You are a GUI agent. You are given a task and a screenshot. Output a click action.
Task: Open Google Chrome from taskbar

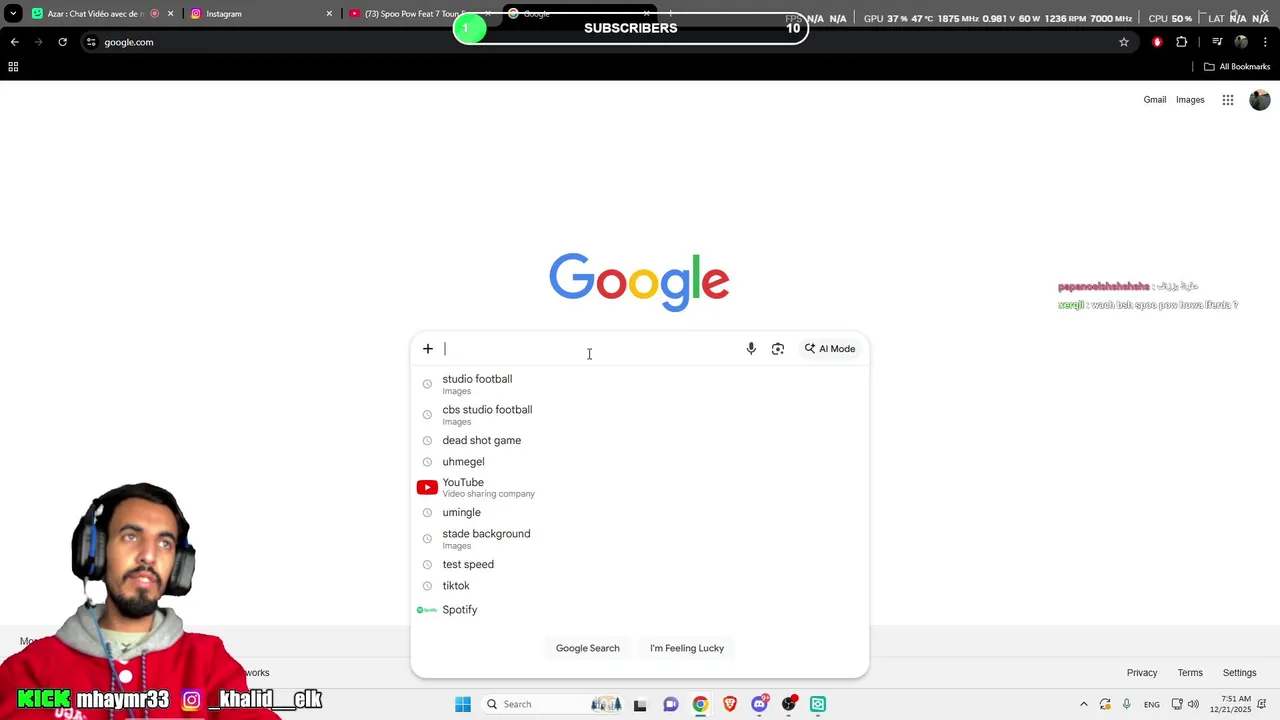(700, 704)
